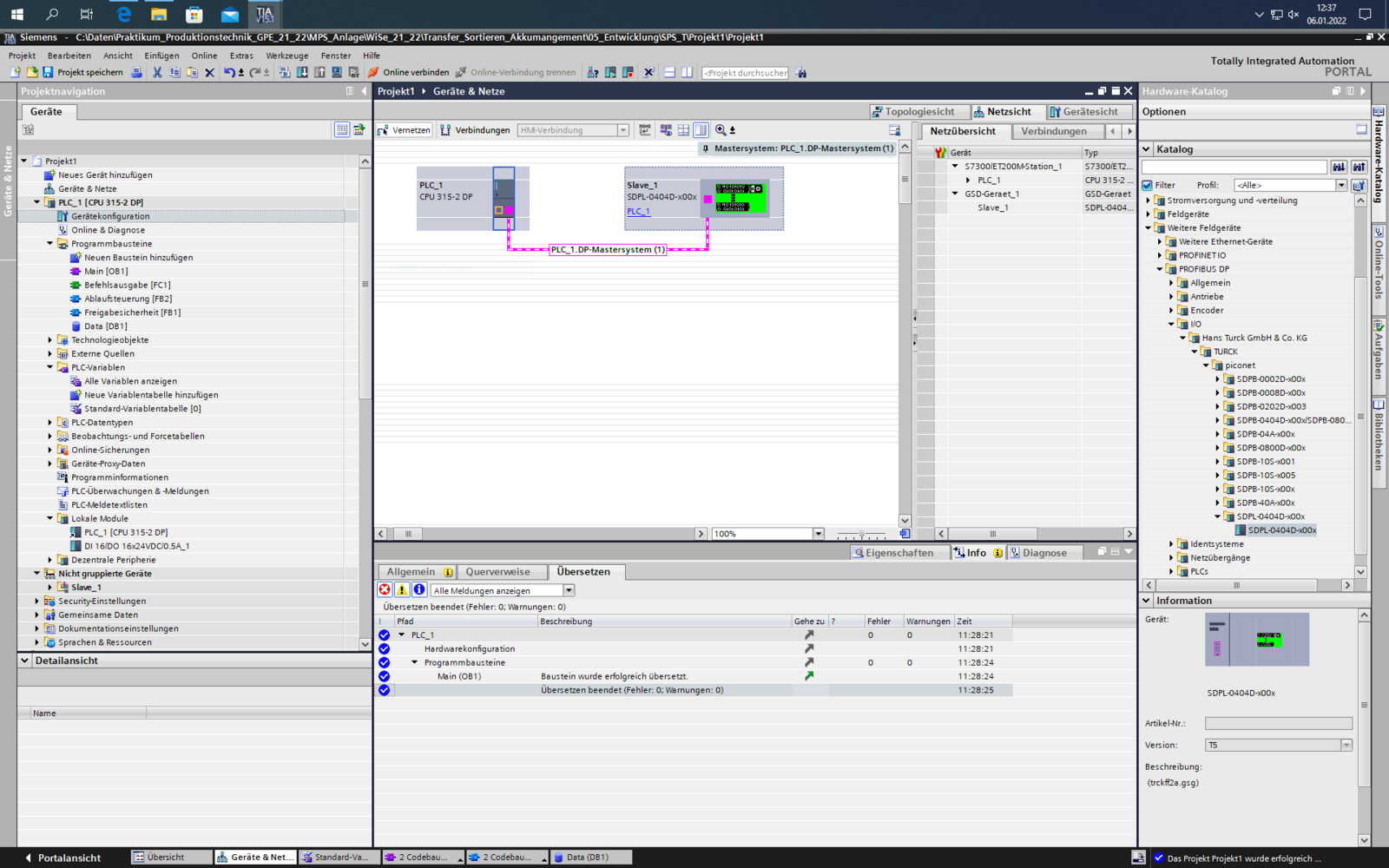Click the Projekt durchsuchen search field
The width and height of the screenshot is (1389, 868).
745,73
